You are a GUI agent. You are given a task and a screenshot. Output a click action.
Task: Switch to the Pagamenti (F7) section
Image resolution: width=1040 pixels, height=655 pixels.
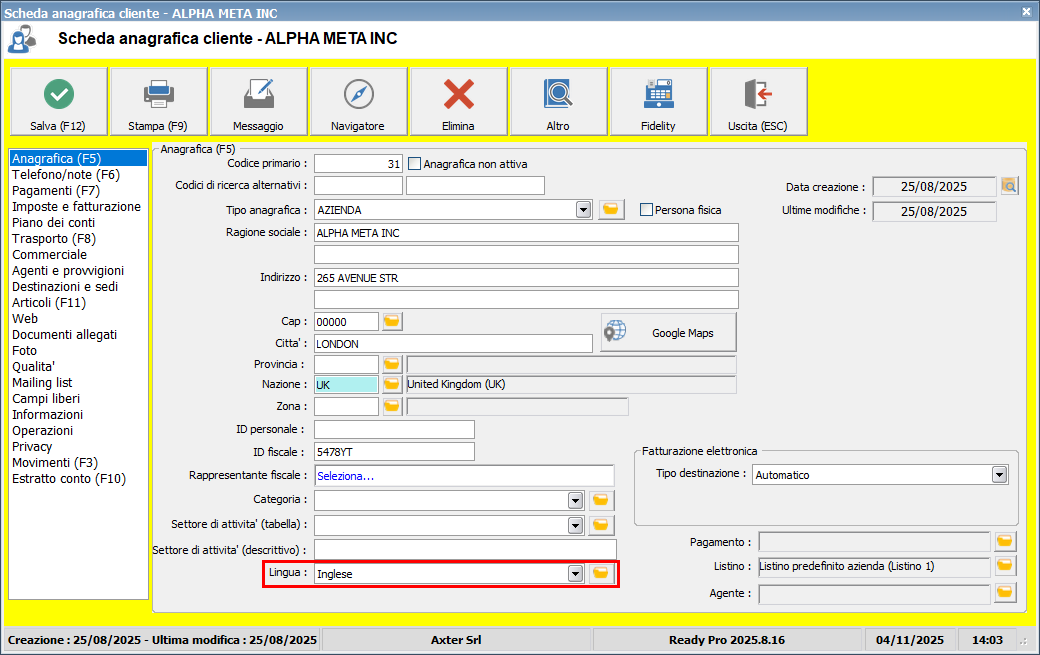56,190
